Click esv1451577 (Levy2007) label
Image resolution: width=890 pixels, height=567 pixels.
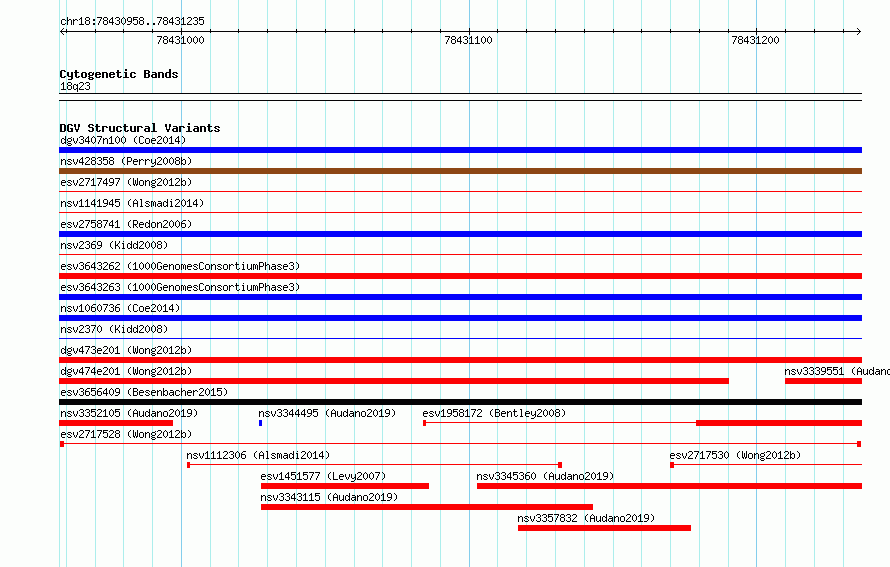(323, 476)
